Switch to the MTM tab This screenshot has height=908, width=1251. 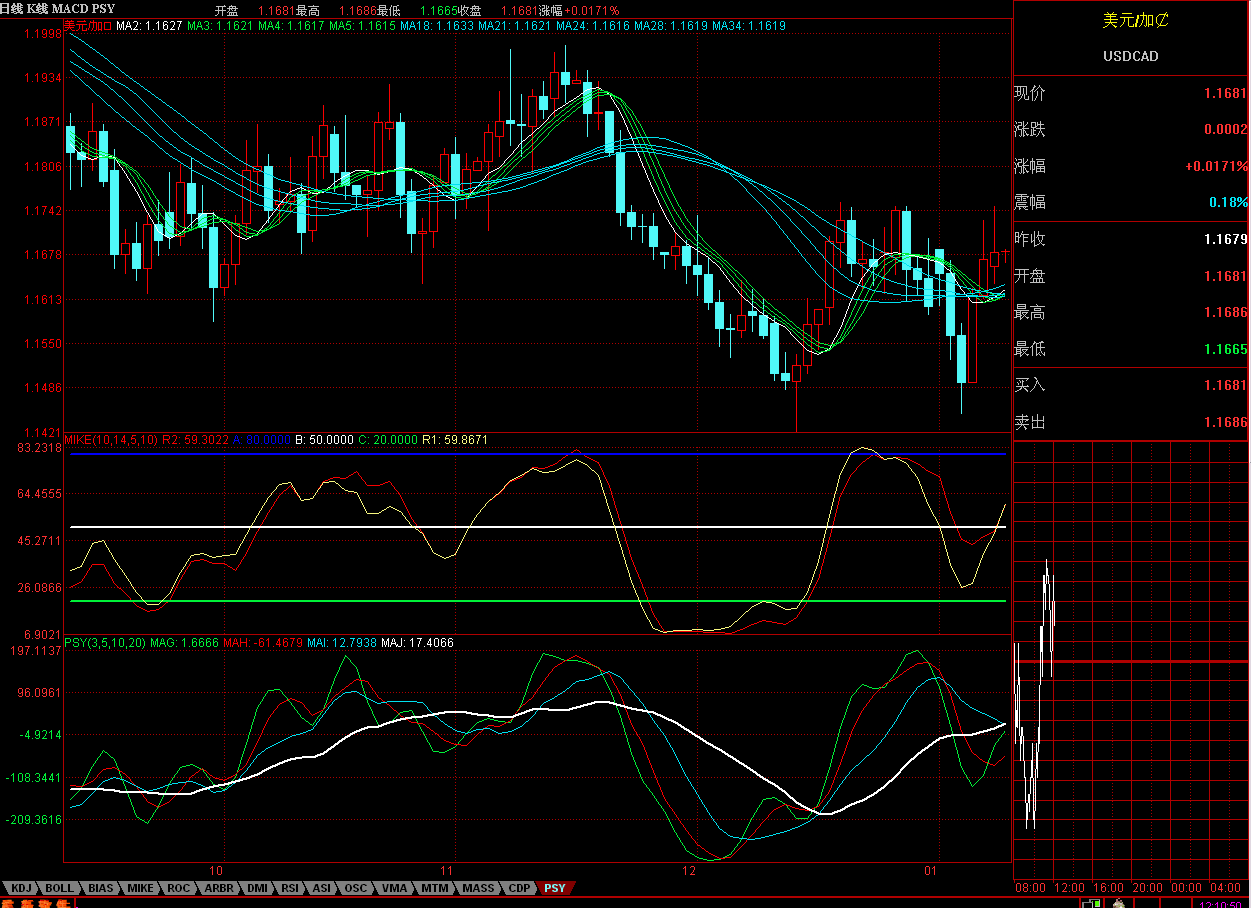[434, 888]
